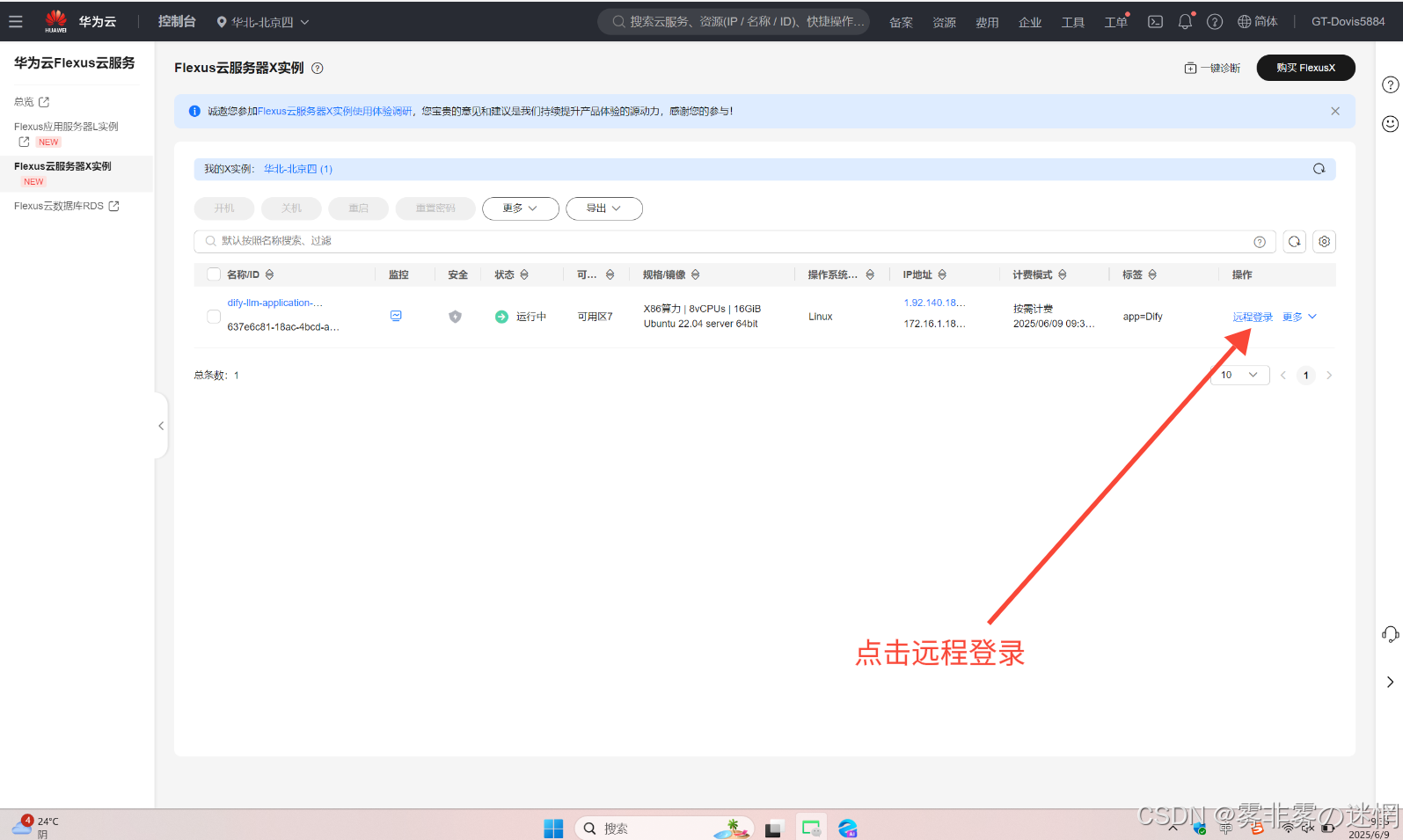
Task: Click the security shield icon in row
Action: pos(455,317)
